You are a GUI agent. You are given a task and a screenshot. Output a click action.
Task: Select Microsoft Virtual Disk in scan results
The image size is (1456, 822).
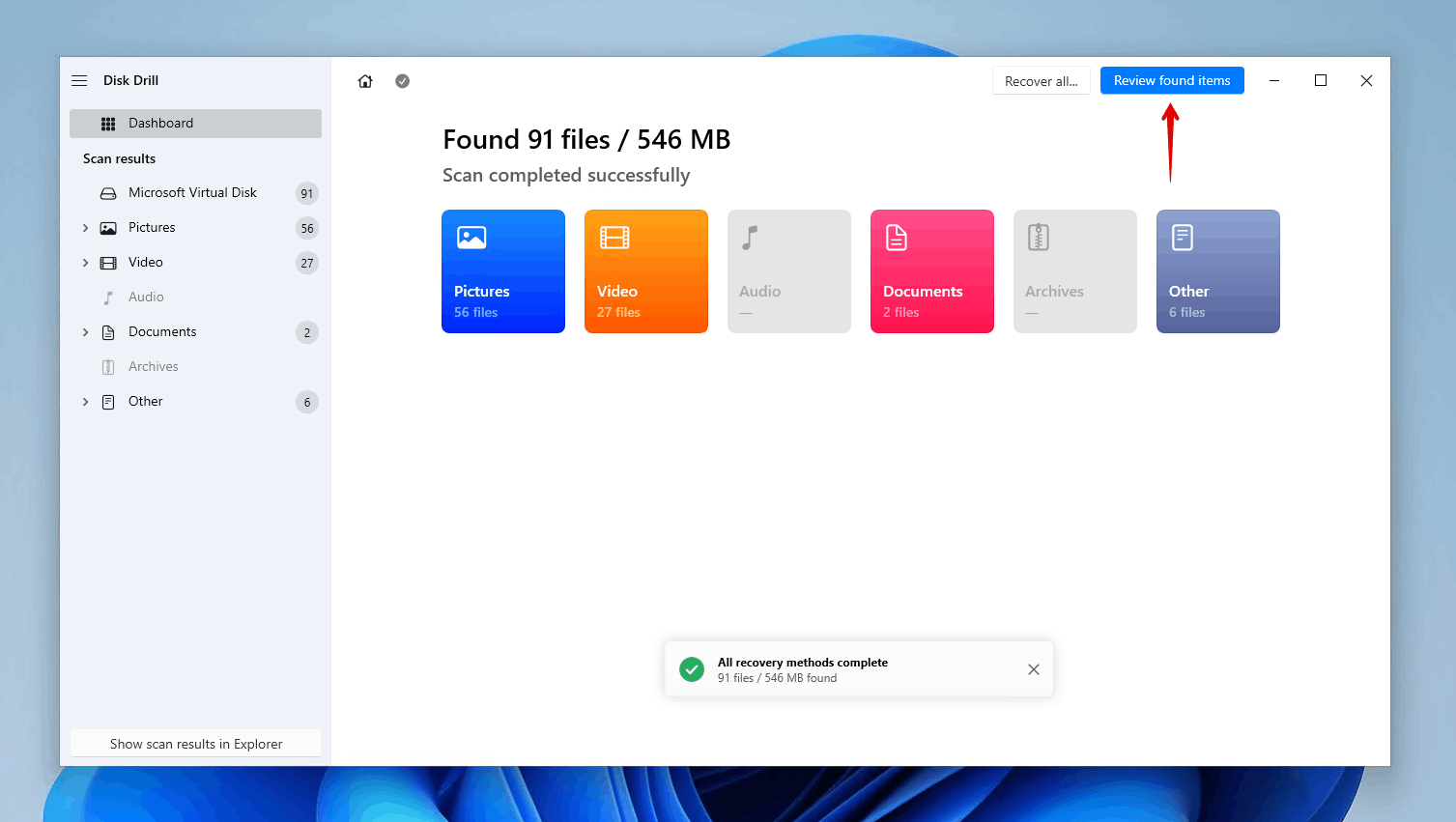(x=192, y=193)
